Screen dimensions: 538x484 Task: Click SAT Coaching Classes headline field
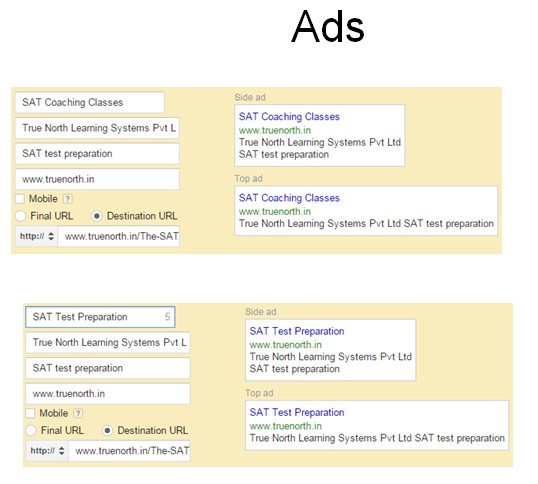point(90,102)
